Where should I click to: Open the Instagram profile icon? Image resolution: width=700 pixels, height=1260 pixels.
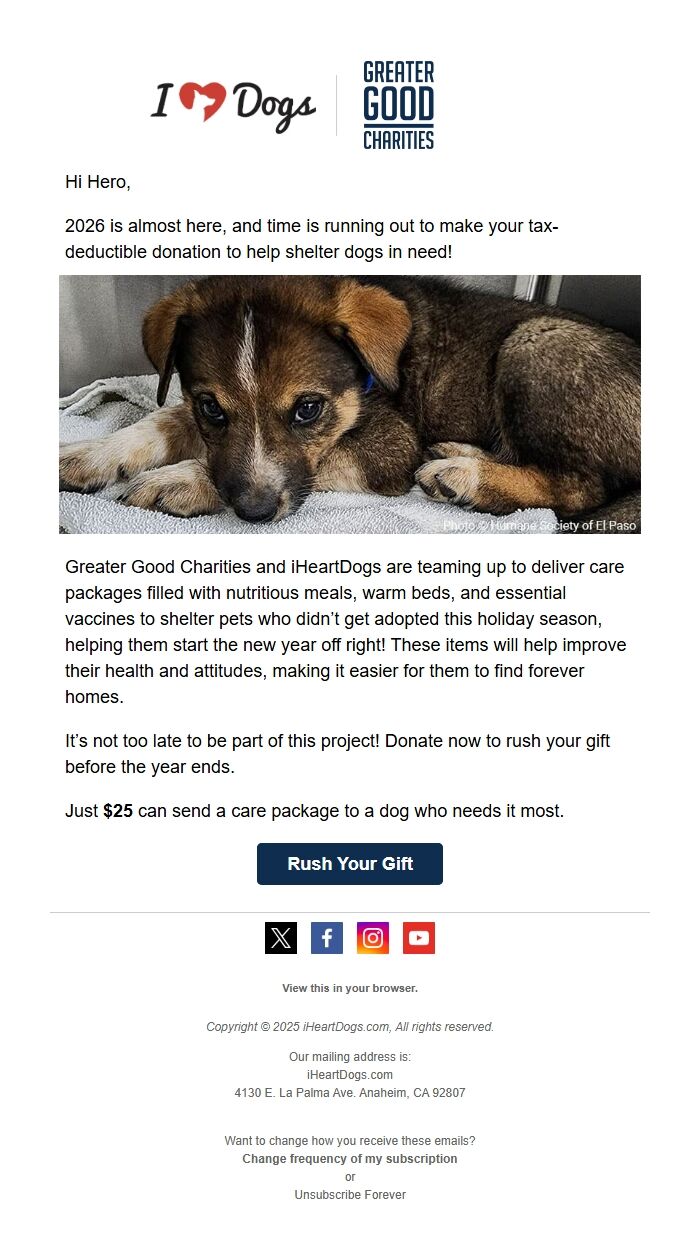point(372,937)
